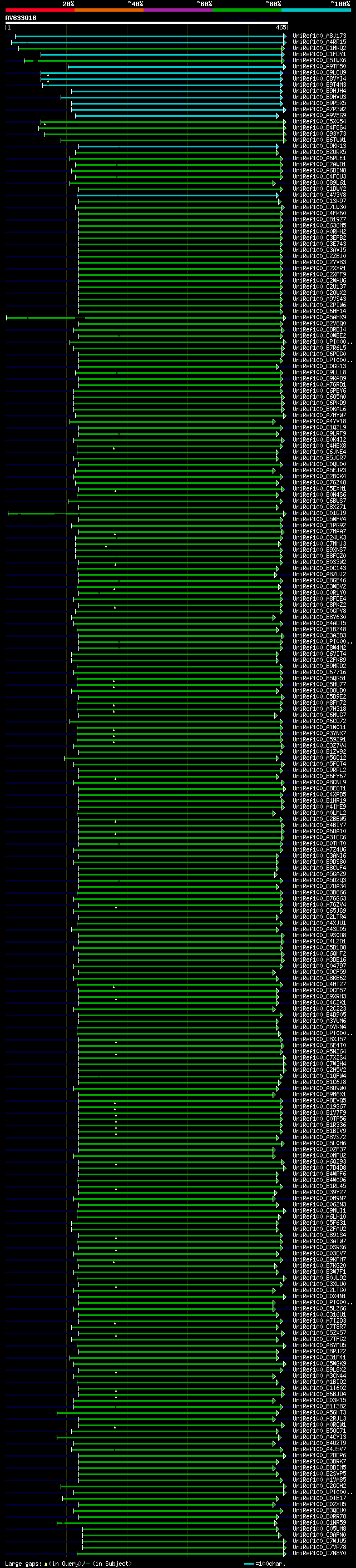The height and width of the screenshot is (1568, 356).
Task: Select label UniRef100_B9HJH4
Action: click(x=319, y=91)
